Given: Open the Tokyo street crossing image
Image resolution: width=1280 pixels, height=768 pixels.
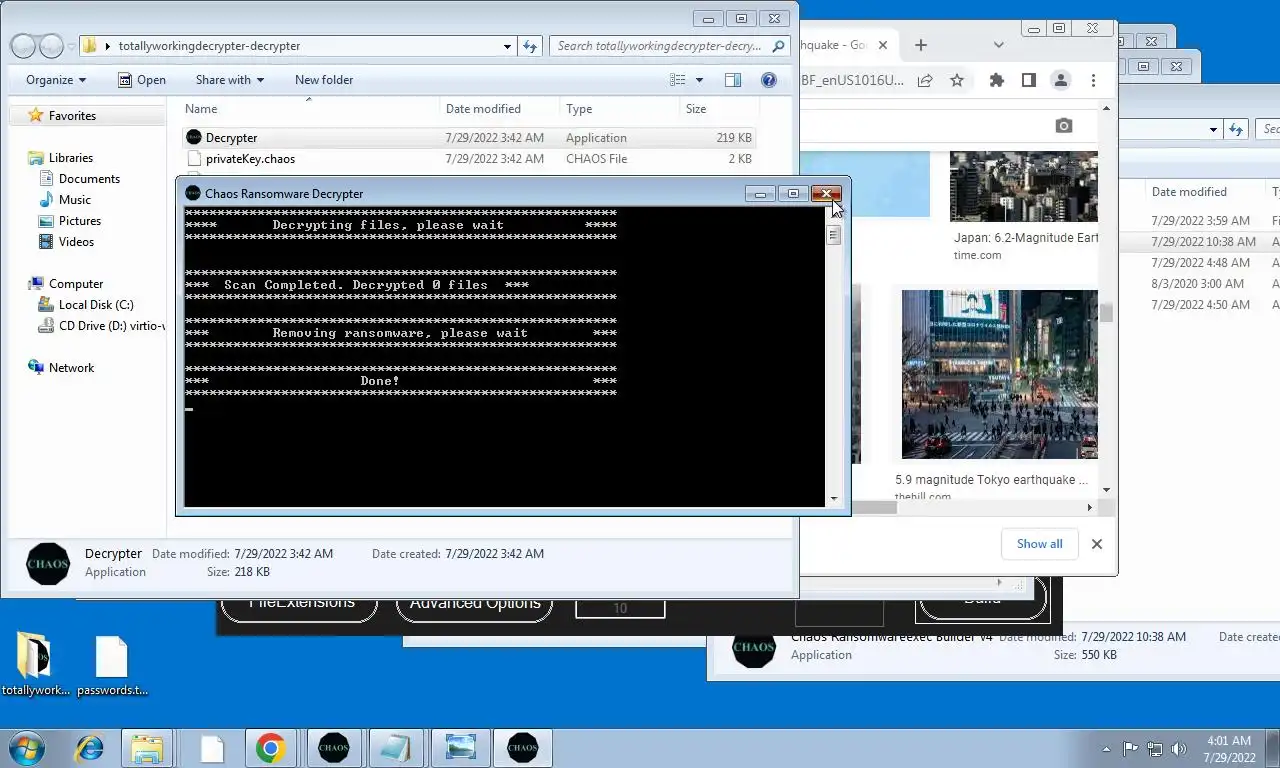Looking at the screenshot, I should click(999, 374).
